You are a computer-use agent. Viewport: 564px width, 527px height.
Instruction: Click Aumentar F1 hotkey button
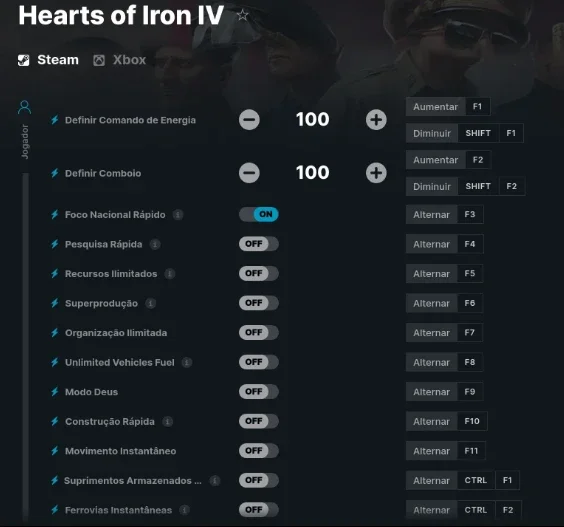(x=448, y=106)
